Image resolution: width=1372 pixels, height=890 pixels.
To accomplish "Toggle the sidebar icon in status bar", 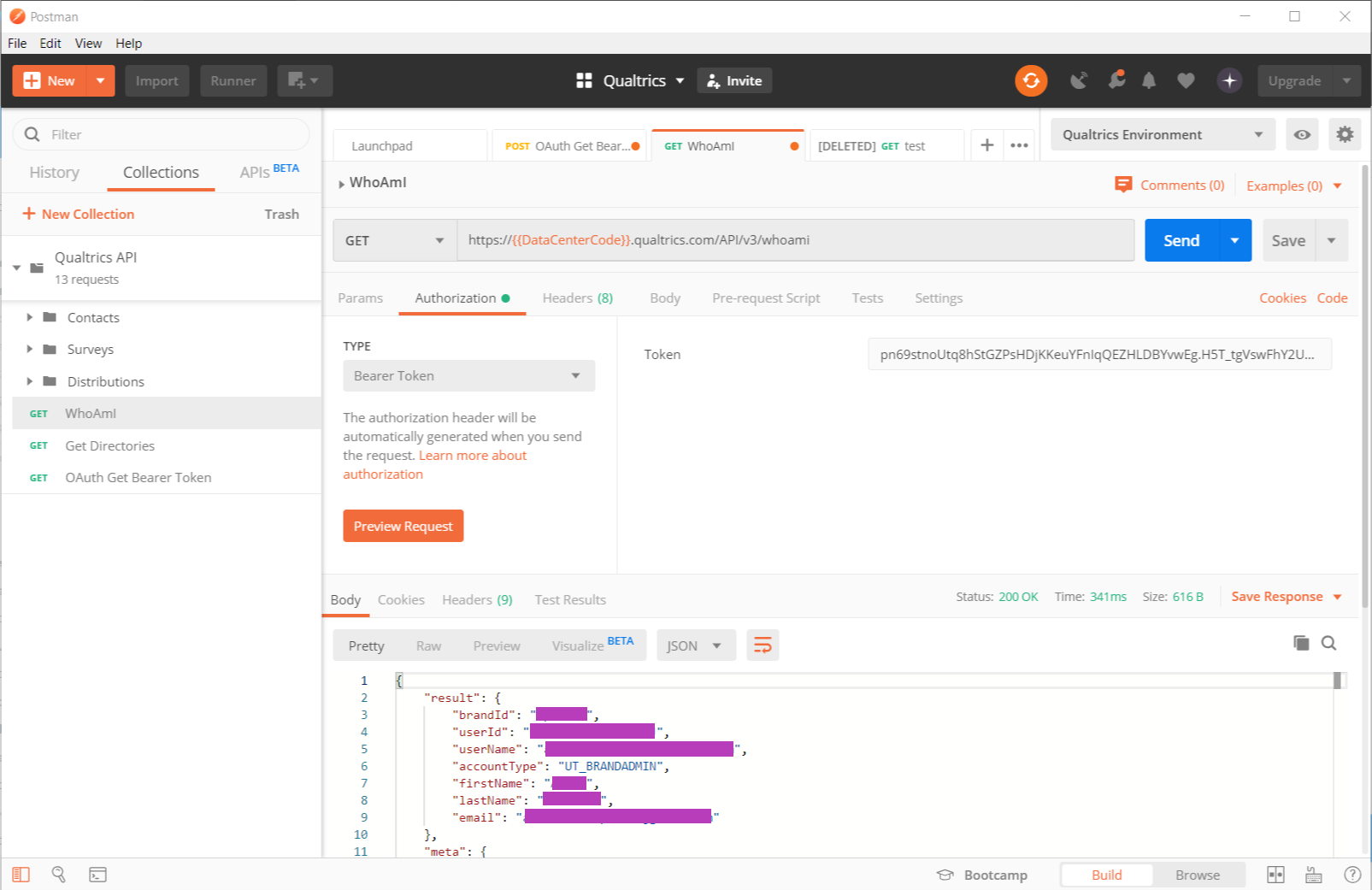I will click(x=21, y=875).
